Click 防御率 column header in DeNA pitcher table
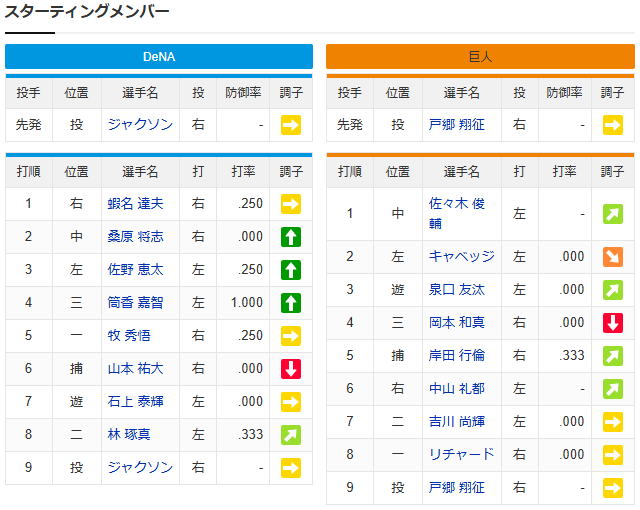The height and width of the screenshot is (510, 640). point(243,93)
